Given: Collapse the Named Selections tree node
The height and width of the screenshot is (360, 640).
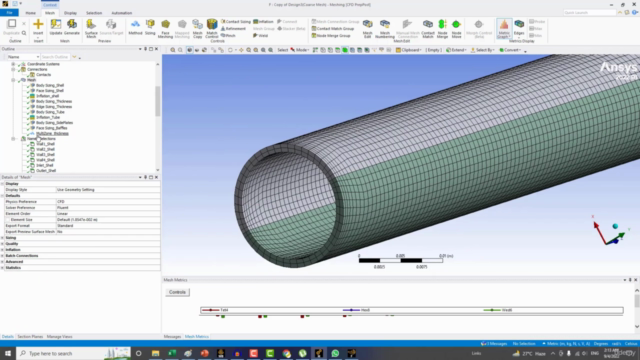Looking at the screenshot, I should coord(13,139).
